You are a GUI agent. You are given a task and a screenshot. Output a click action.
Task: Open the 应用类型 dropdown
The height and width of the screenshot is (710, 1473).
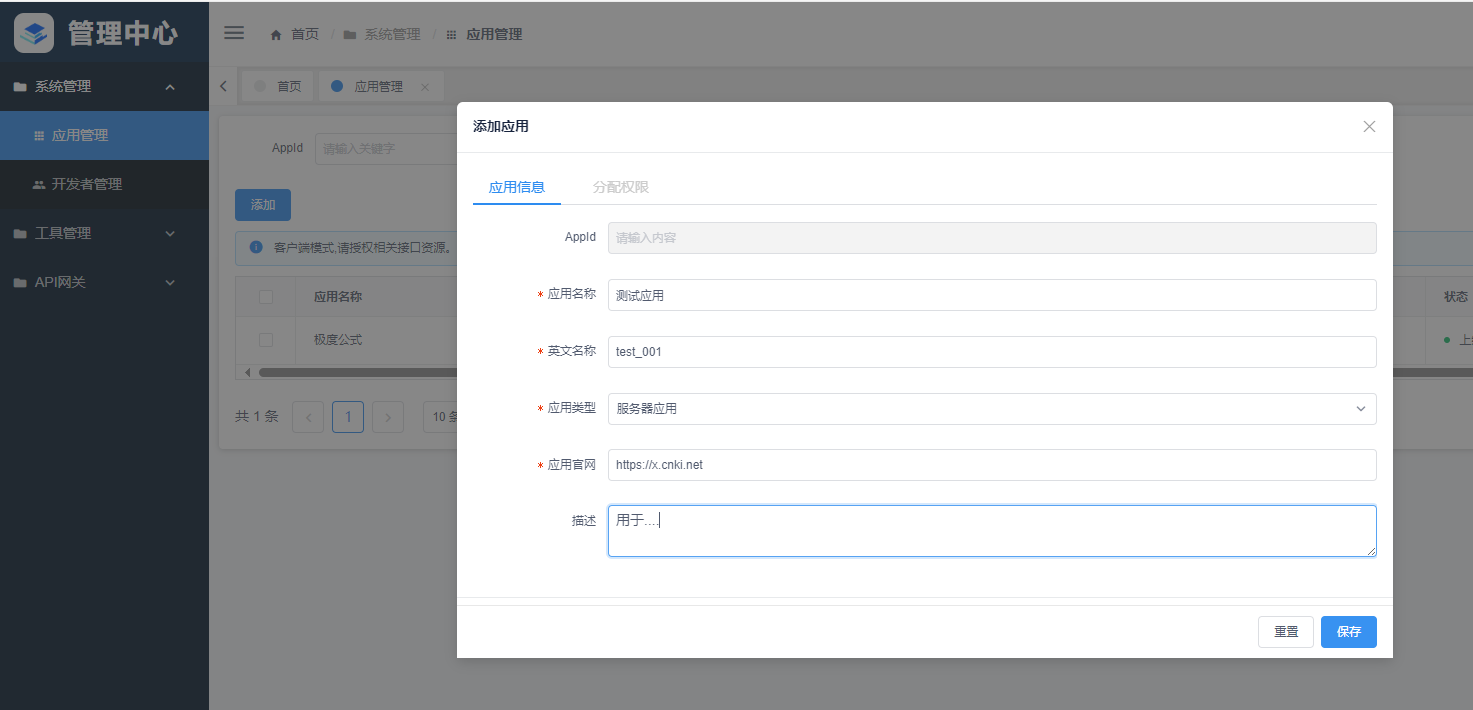[991, 409]
